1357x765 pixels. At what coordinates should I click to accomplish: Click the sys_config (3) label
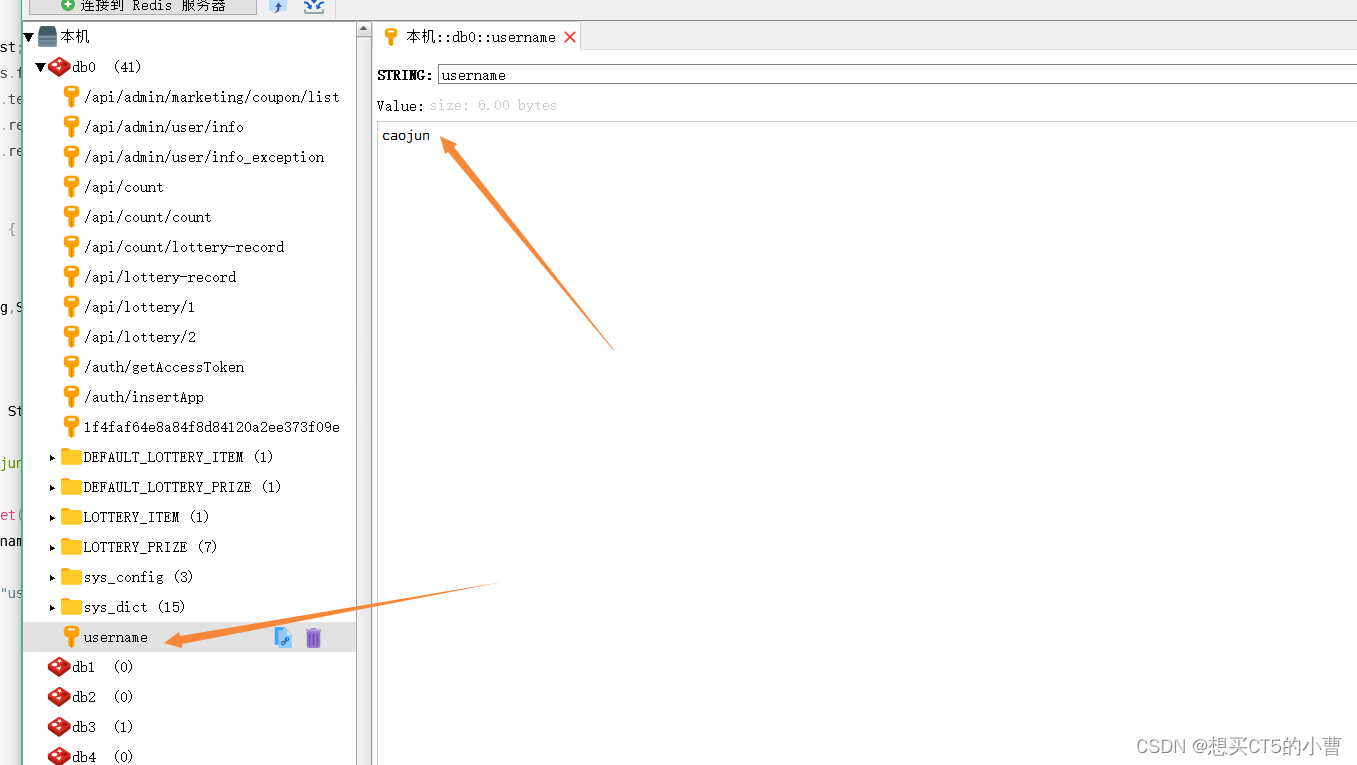pos(138,577)
